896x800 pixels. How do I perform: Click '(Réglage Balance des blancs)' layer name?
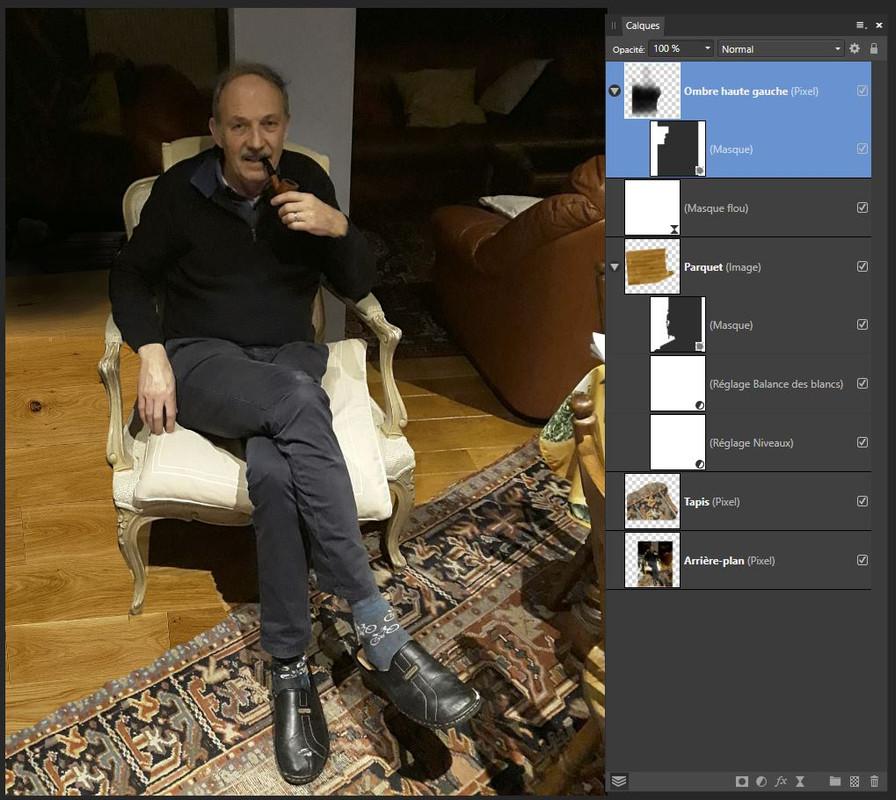click(776, 385)
